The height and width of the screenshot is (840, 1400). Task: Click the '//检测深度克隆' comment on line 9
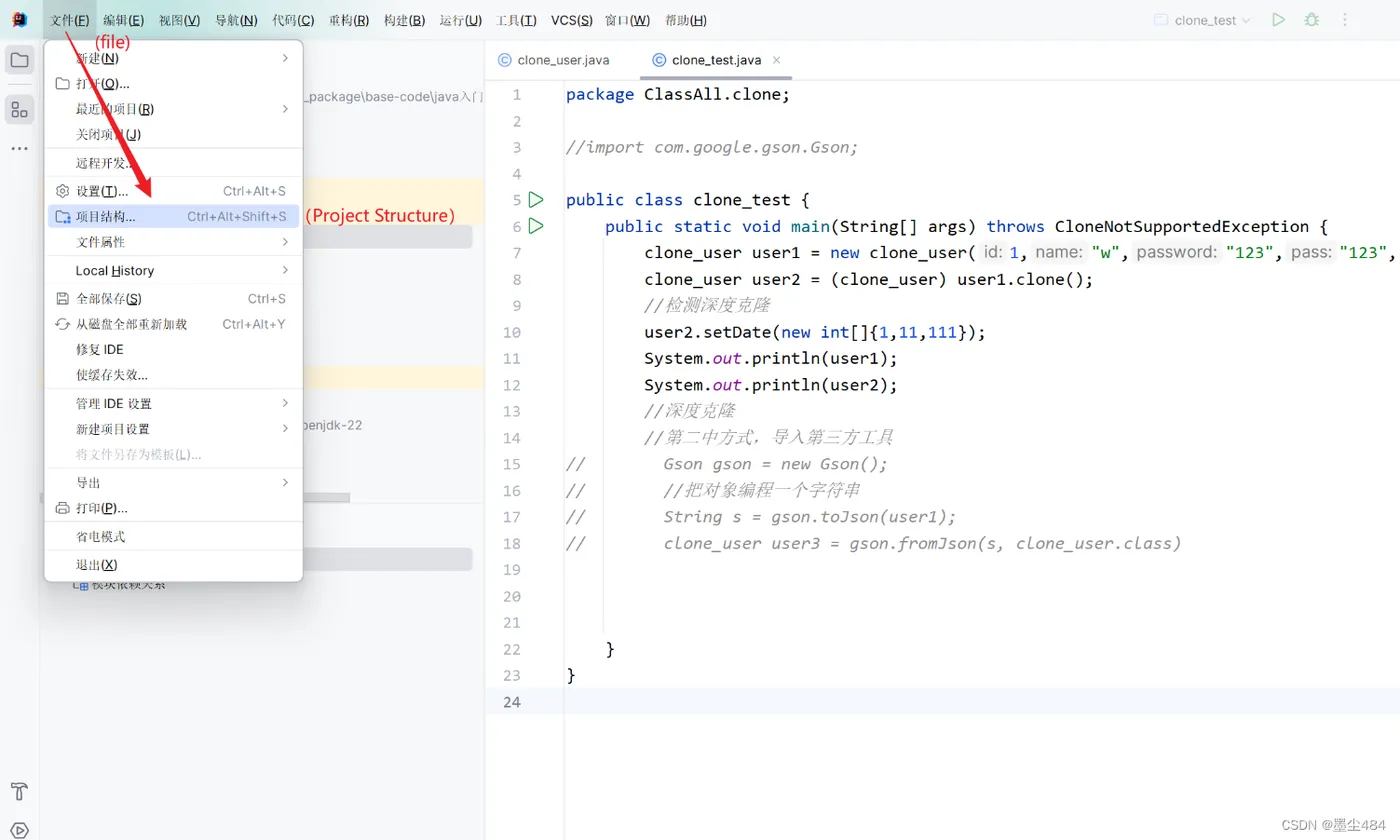[x=707, y=305]
